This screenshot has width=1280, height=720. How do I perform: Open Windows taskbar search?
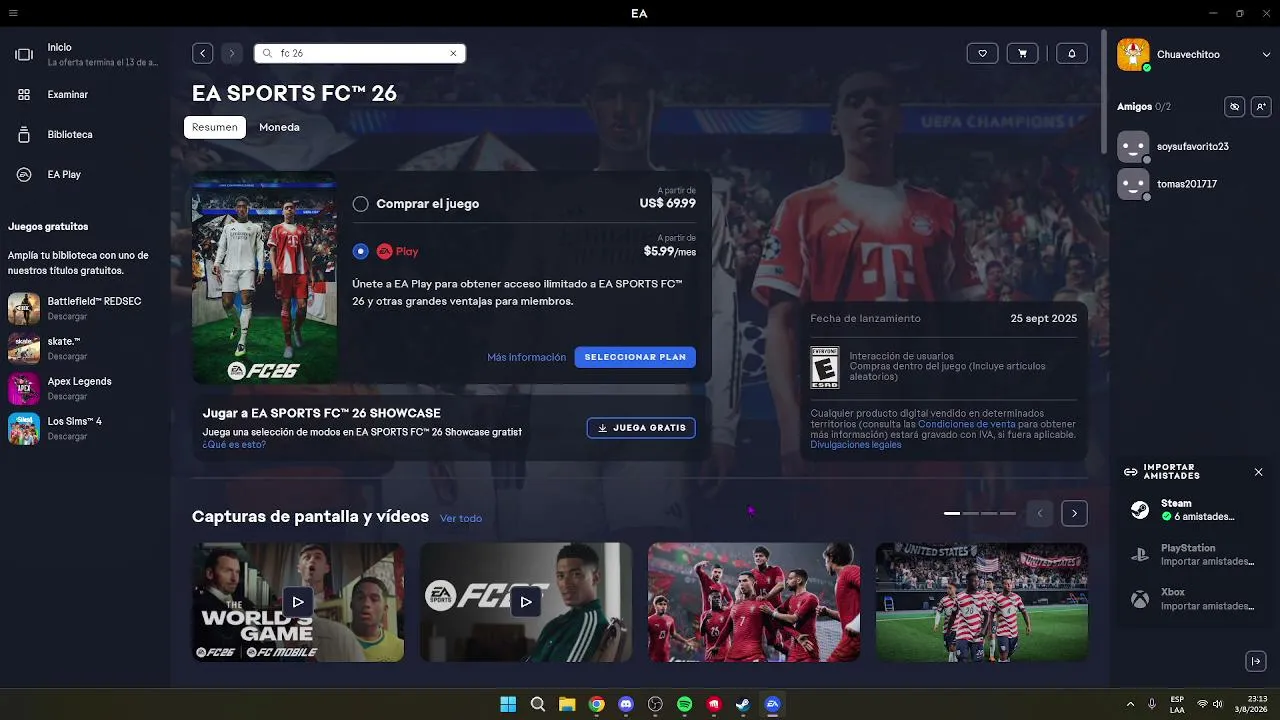(538, 704)
